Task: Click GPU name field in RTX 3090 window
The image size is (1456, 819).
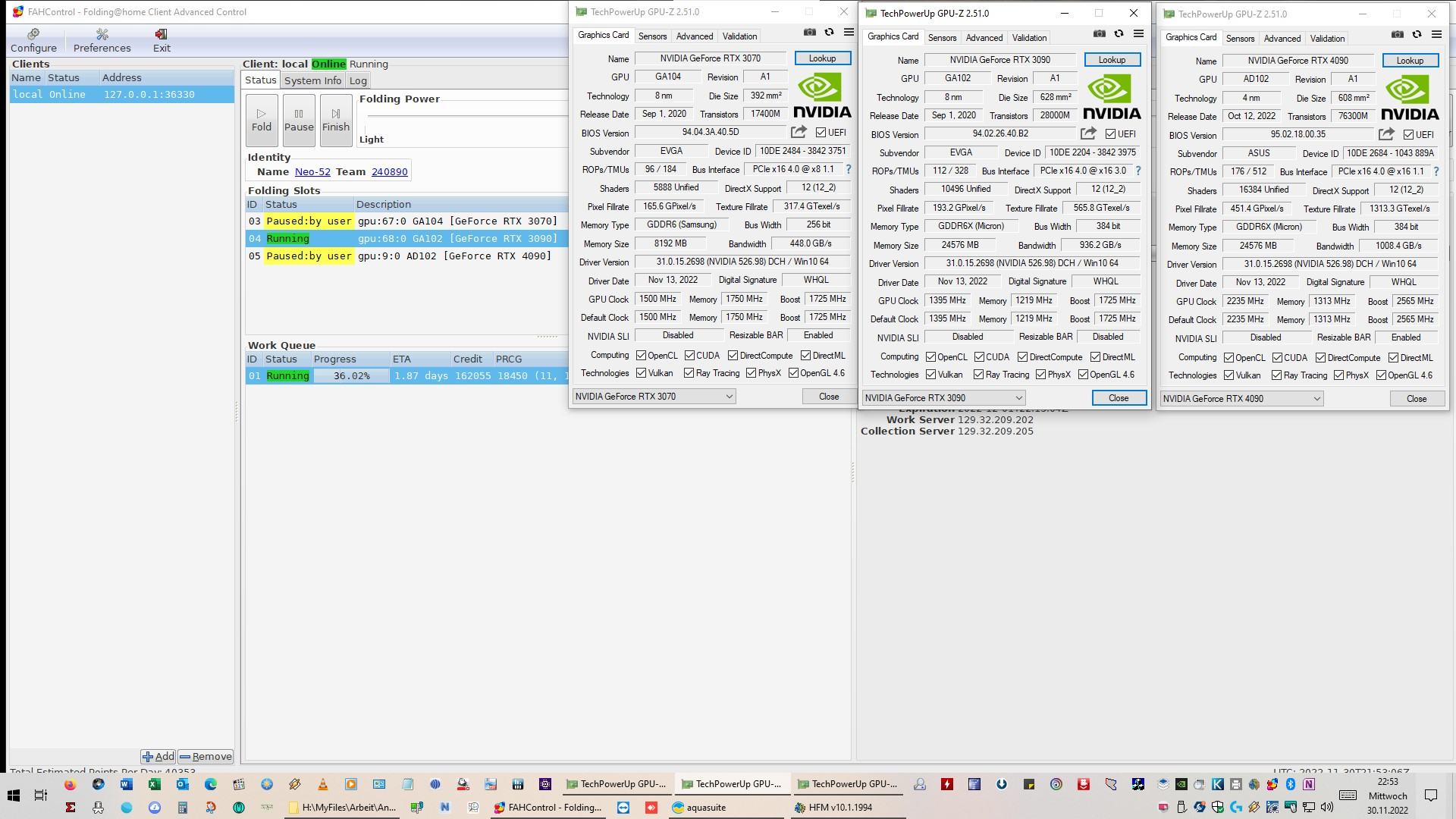Action: (999, 60)
